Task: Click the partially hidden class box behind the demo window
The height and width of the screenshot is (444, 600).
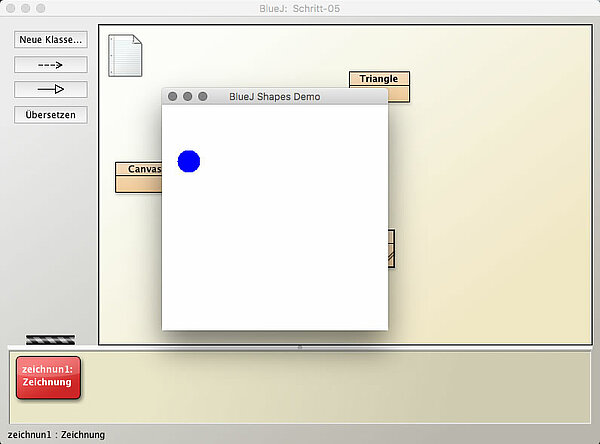Action: [391, 249]
